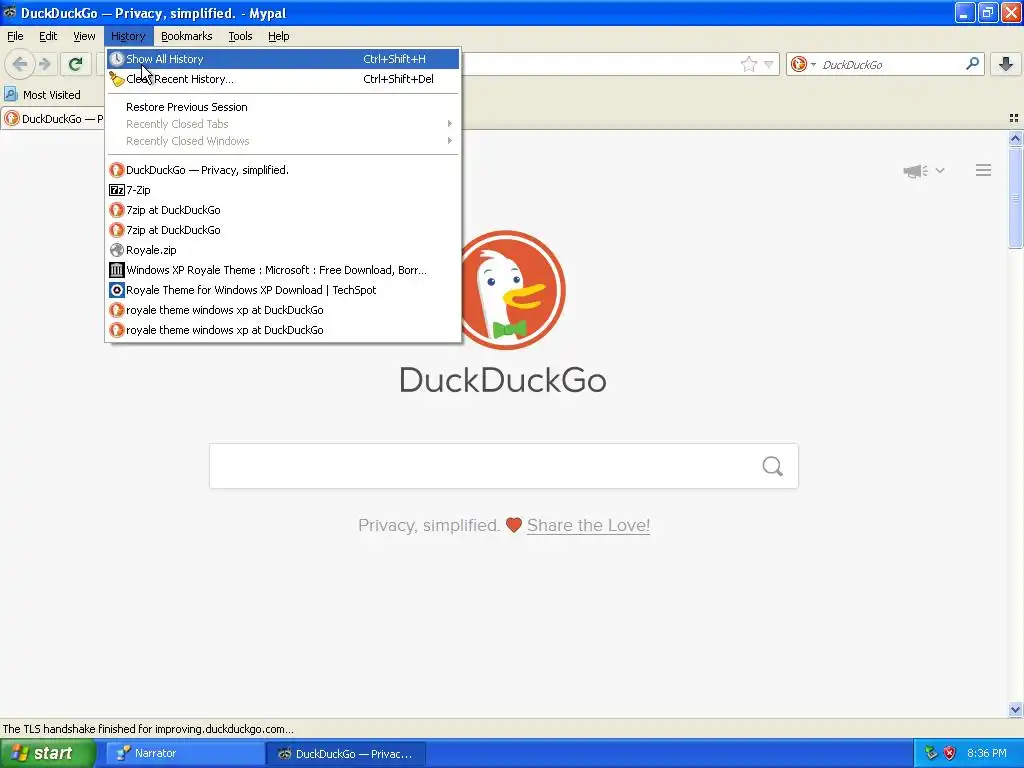Click DuckDuckGo Mypal taskbar button

[347, 754]
